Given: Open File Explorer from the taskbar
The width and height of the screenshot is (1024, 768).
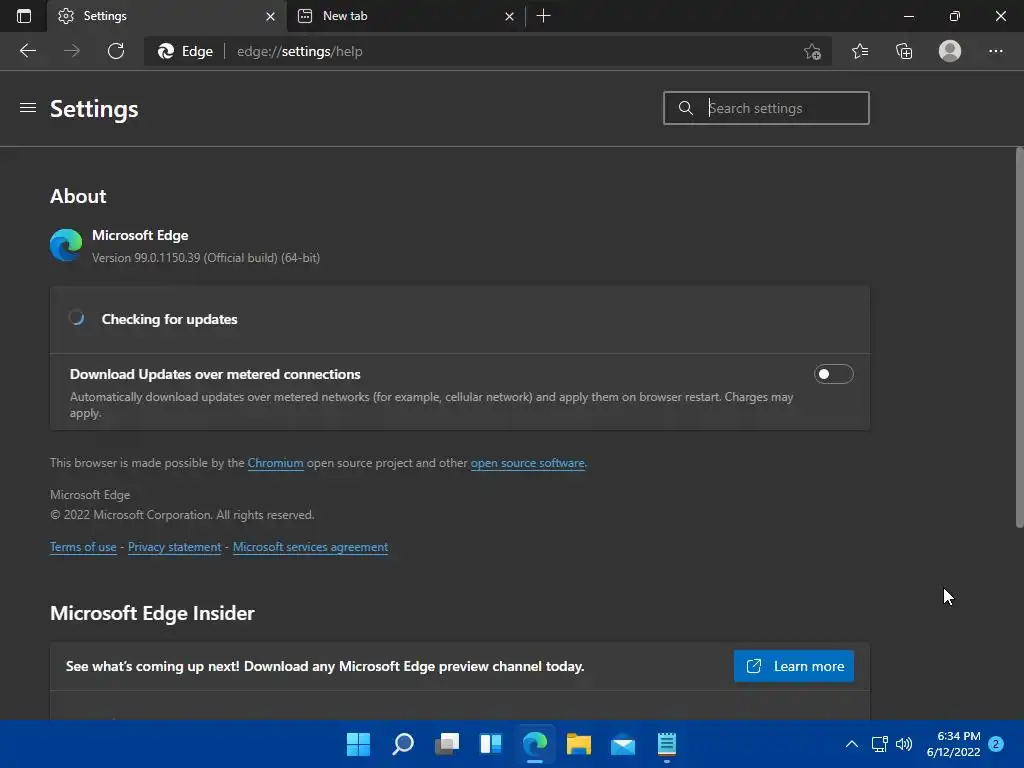Looking at the screenshot, I should click(579, 744).
